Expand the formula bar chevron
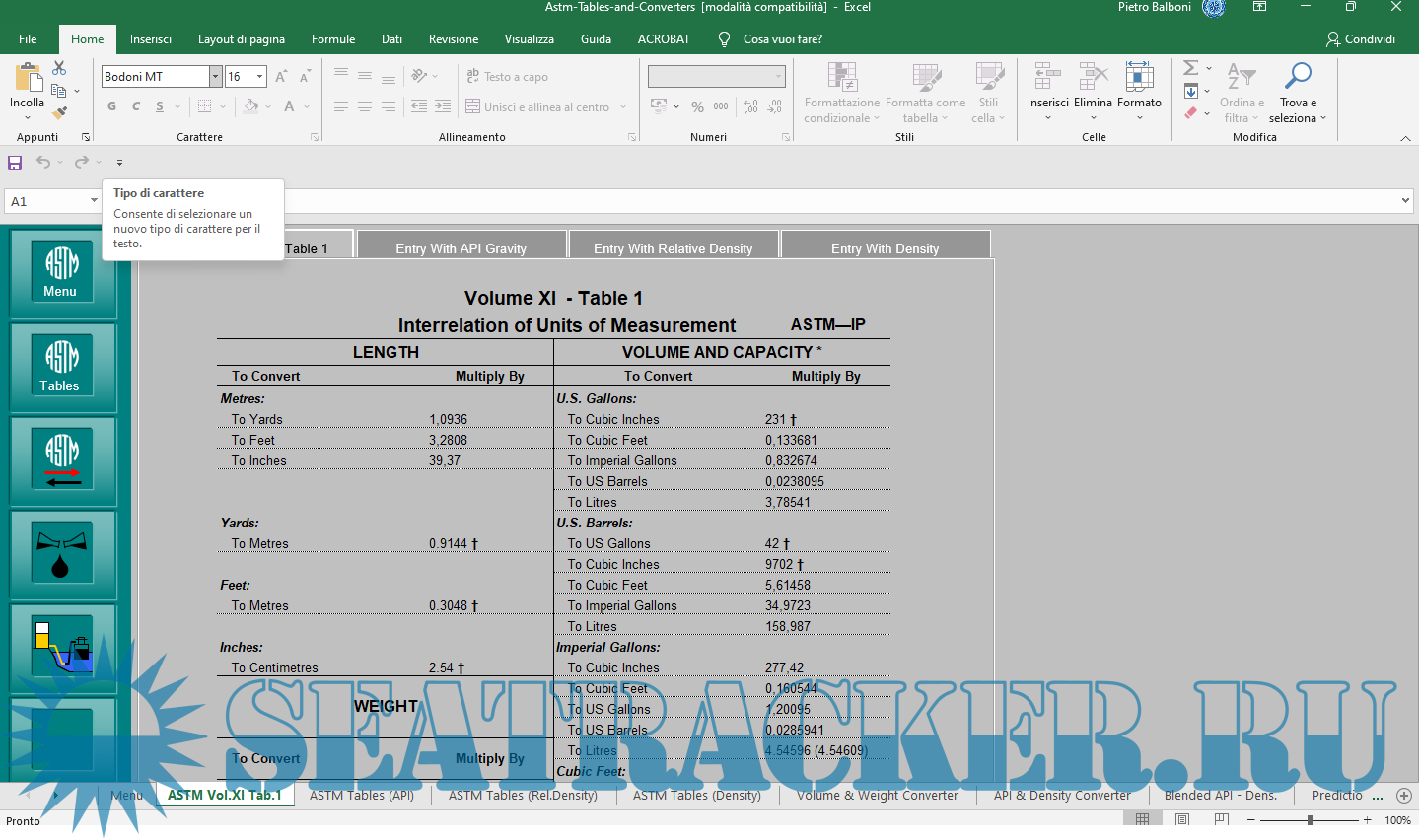 coord(1405,201)
